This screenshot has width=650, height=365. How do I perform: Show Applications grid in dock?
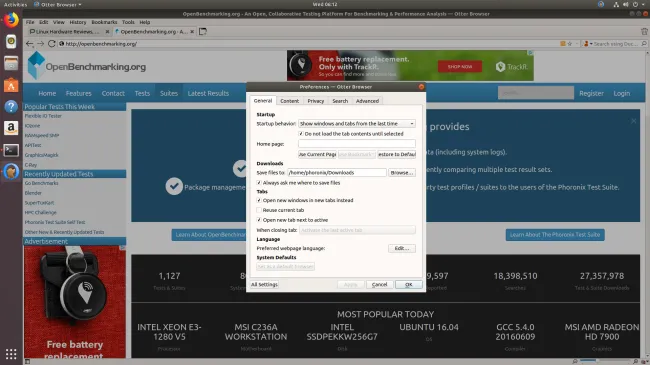[11, 354]
